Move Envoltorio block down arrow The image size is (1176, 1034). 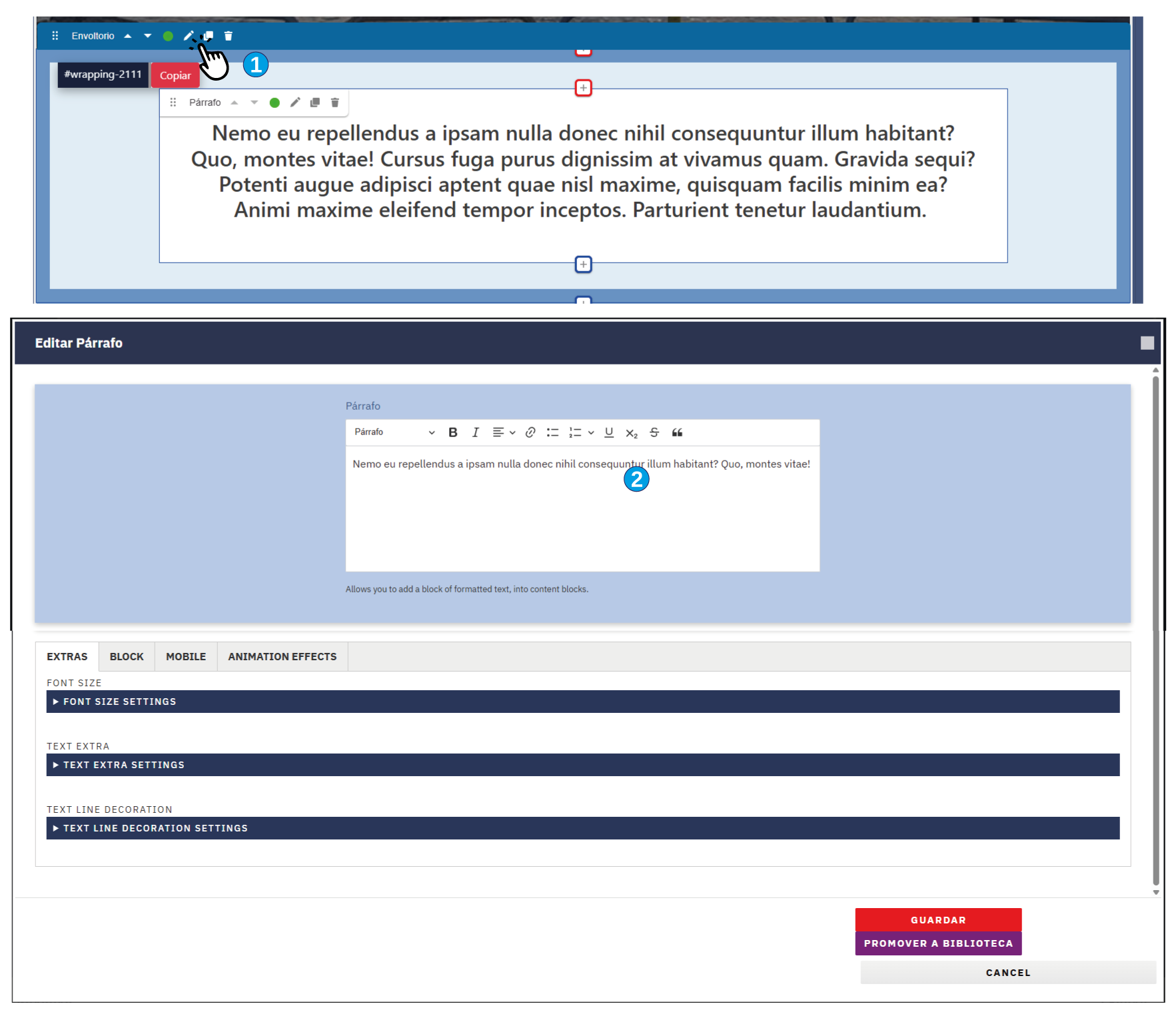(x=148, y=36)
